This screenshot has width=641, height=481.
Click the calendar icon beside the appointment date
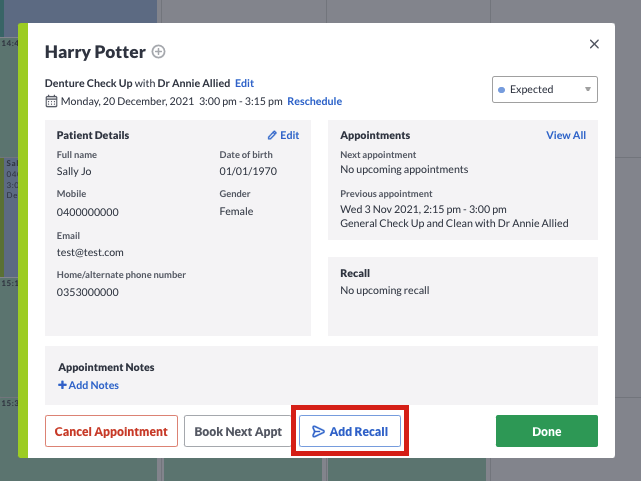pyautogui.click(x=51, y=101)
